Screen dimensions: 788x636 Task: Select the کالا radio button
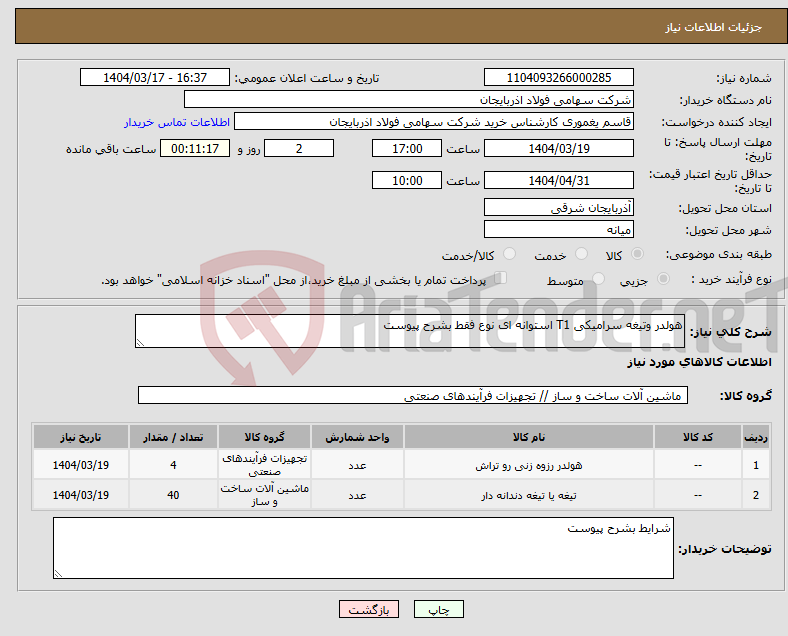pos(637,254)
